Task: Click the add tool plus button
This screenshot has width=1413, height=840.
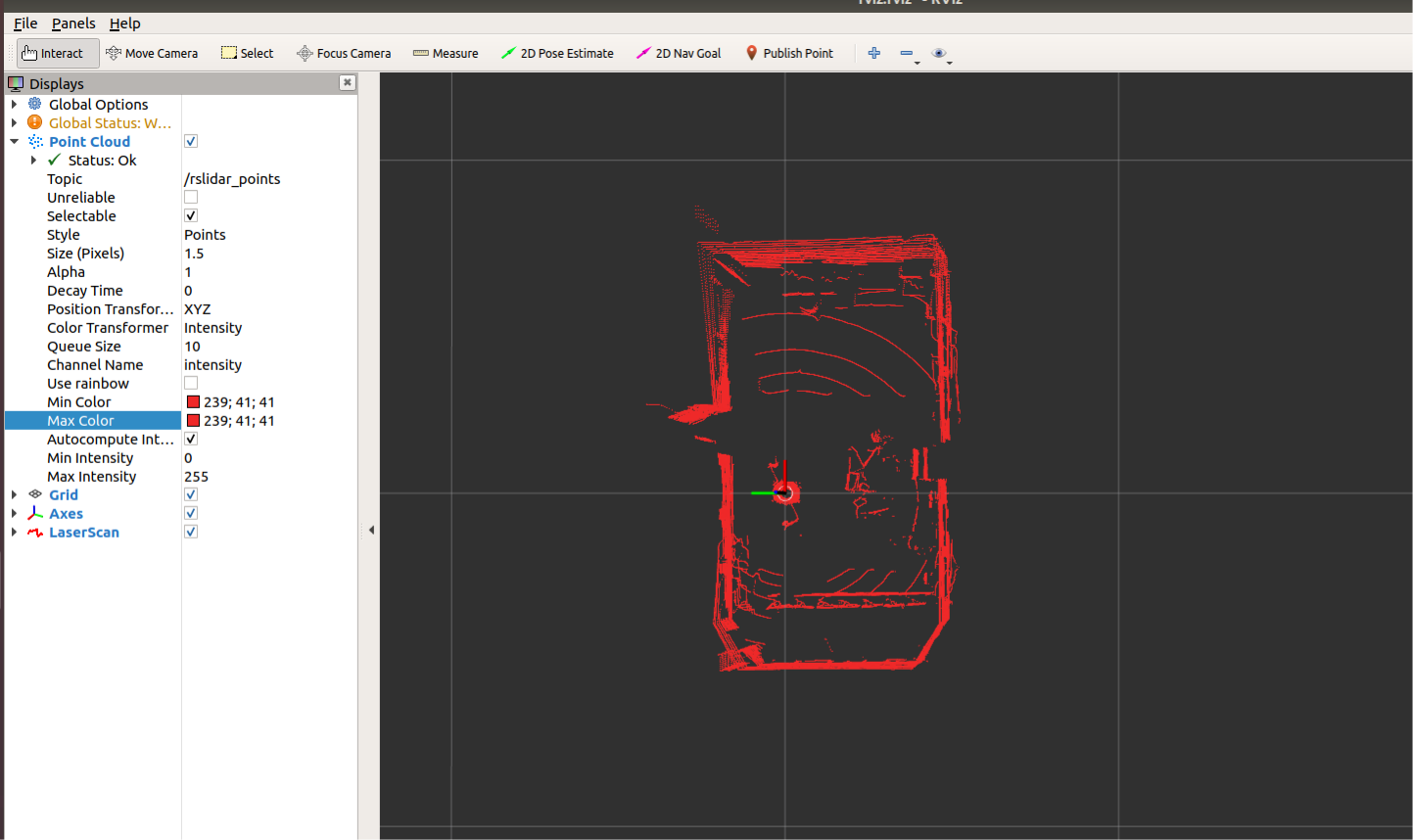Action: 872,53
